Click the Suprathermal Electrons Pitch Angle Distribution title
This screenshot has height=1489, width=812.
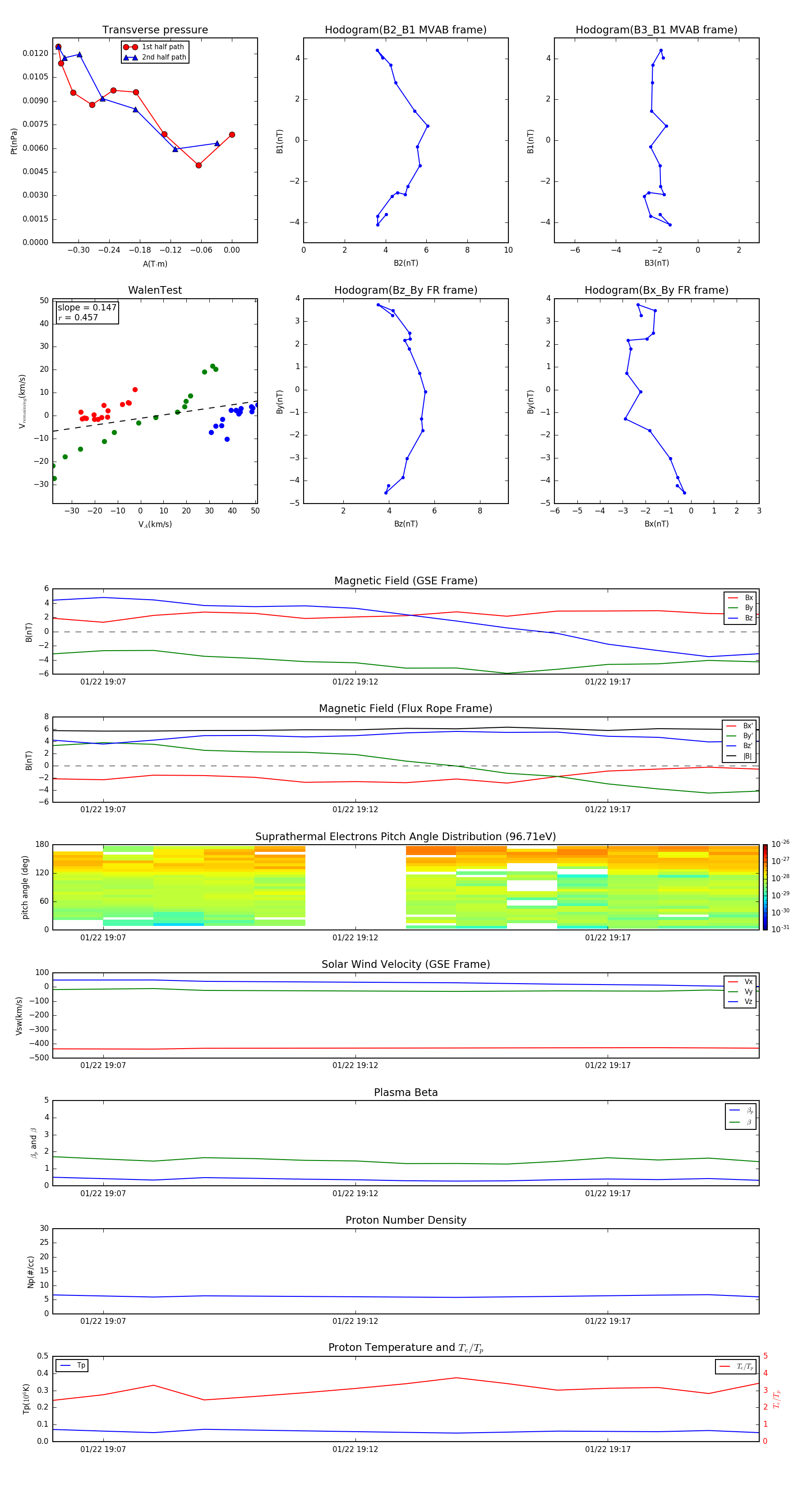[406, 837]
